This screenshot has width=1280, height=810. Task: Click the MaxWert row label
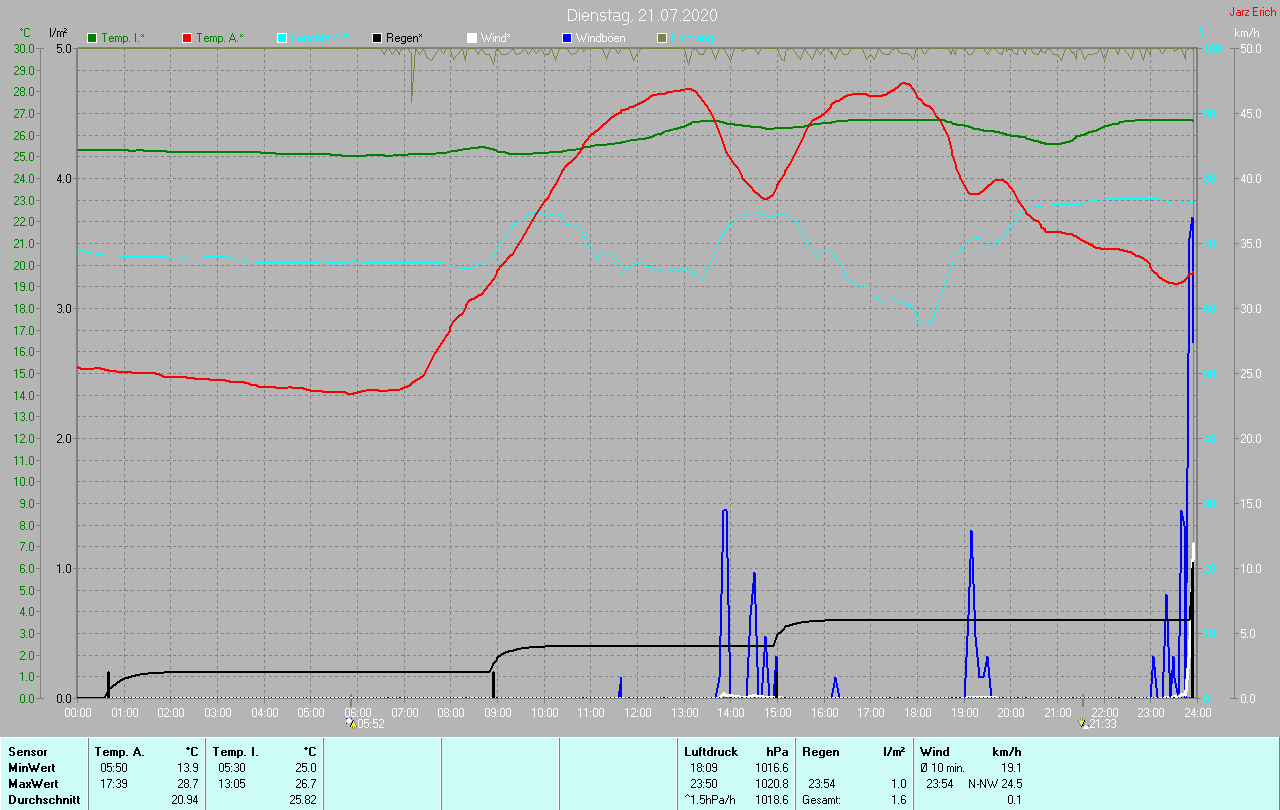pos(31,784)
